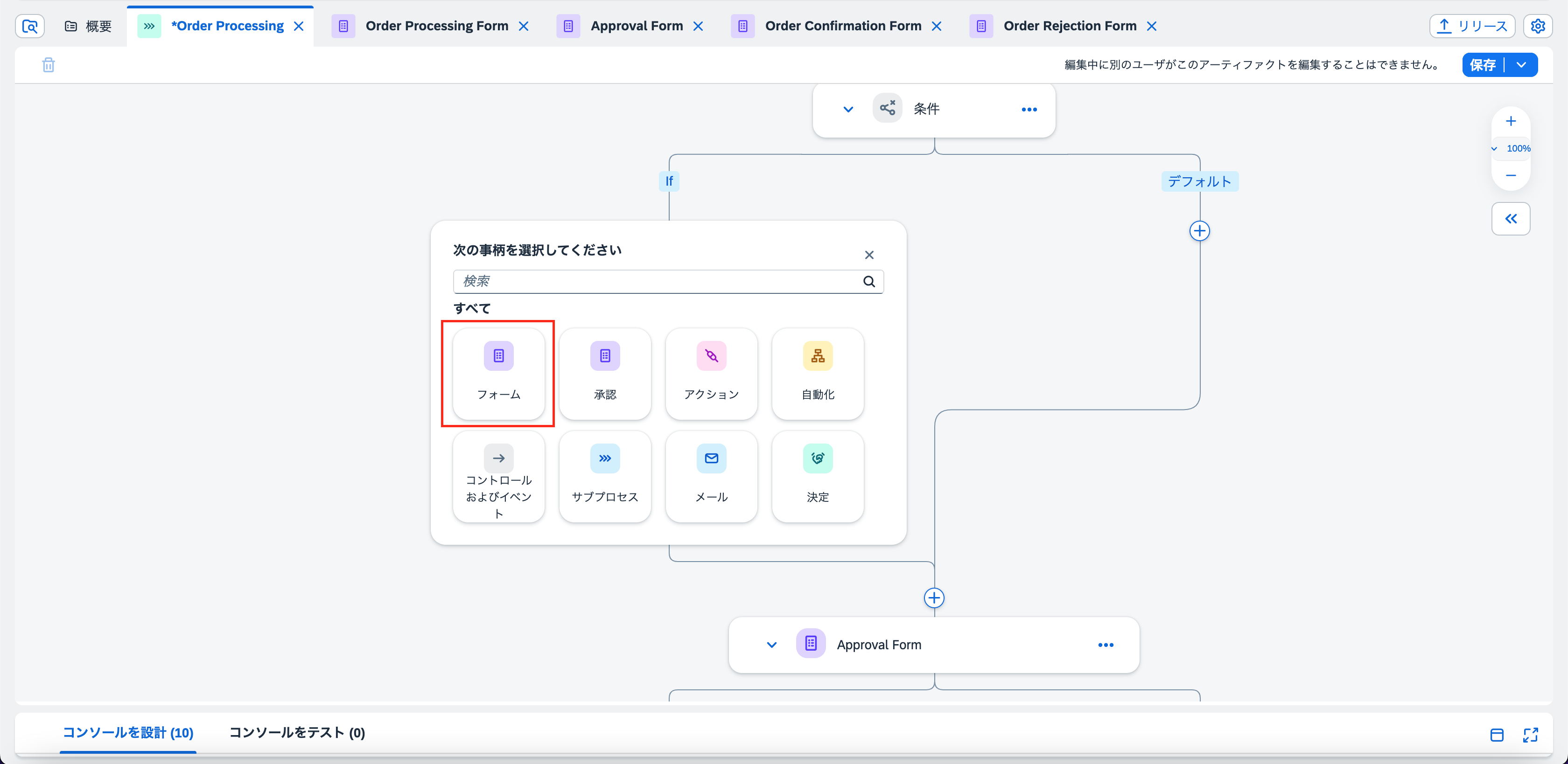Screen dimensions: 1568x764
Task: Pick the 決定 decision tile
Action: click(x=818, y=476)
